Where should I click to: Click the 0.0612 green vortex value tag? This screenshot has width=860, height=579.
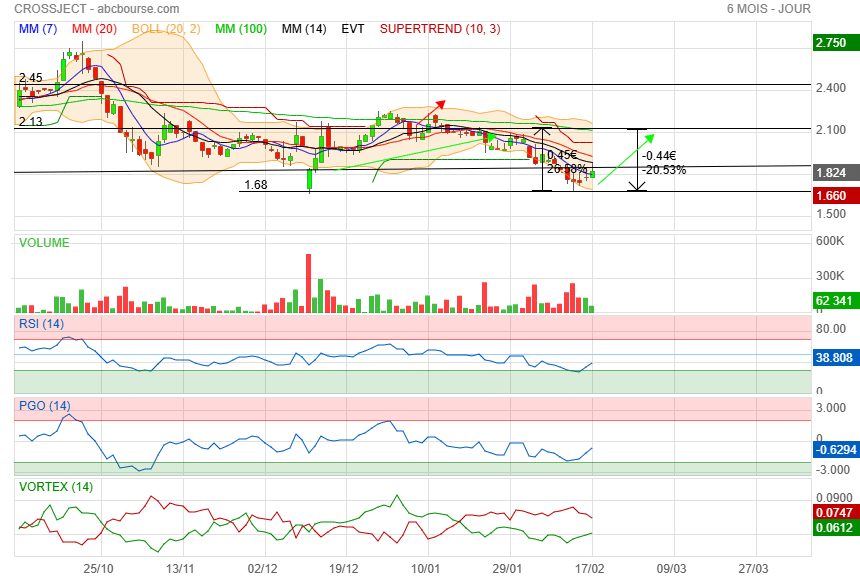(834, 528)
